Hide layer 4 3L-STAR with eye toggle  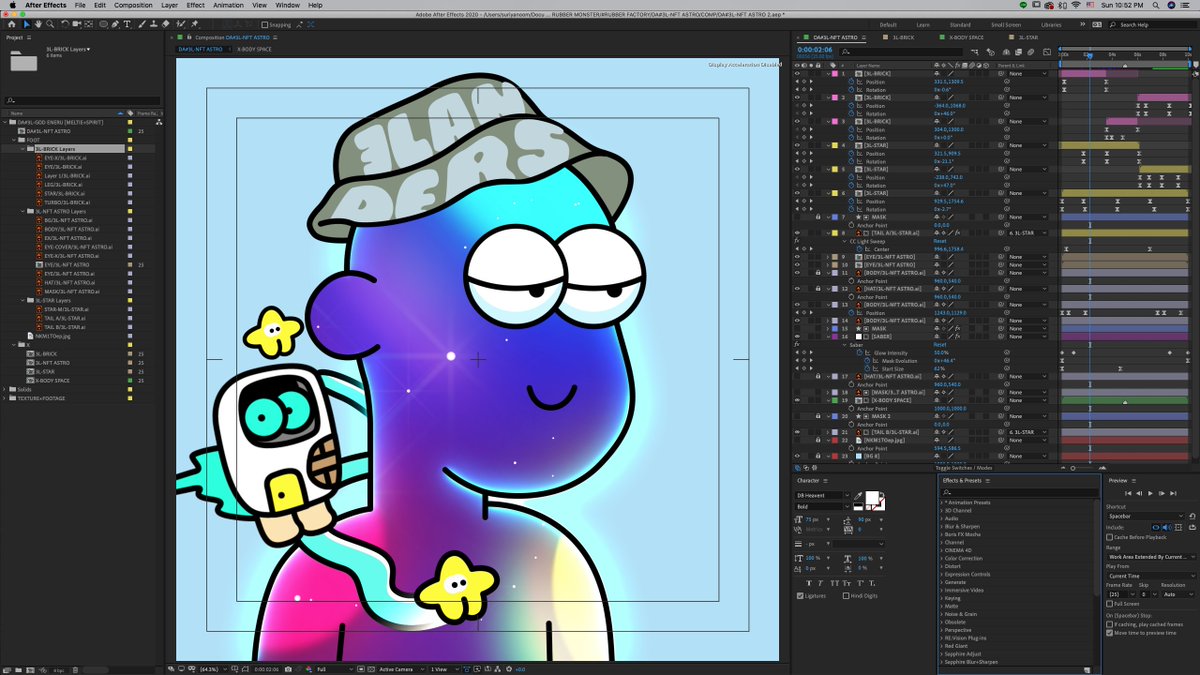click(x=797, y=145)
